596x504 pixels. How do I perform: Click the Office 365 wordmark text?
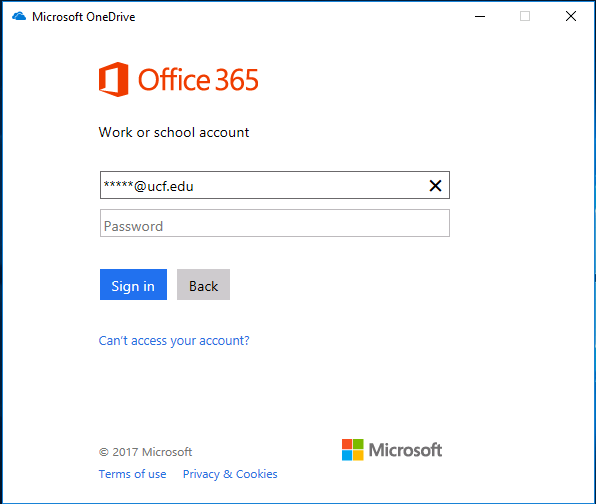[198, 80]
